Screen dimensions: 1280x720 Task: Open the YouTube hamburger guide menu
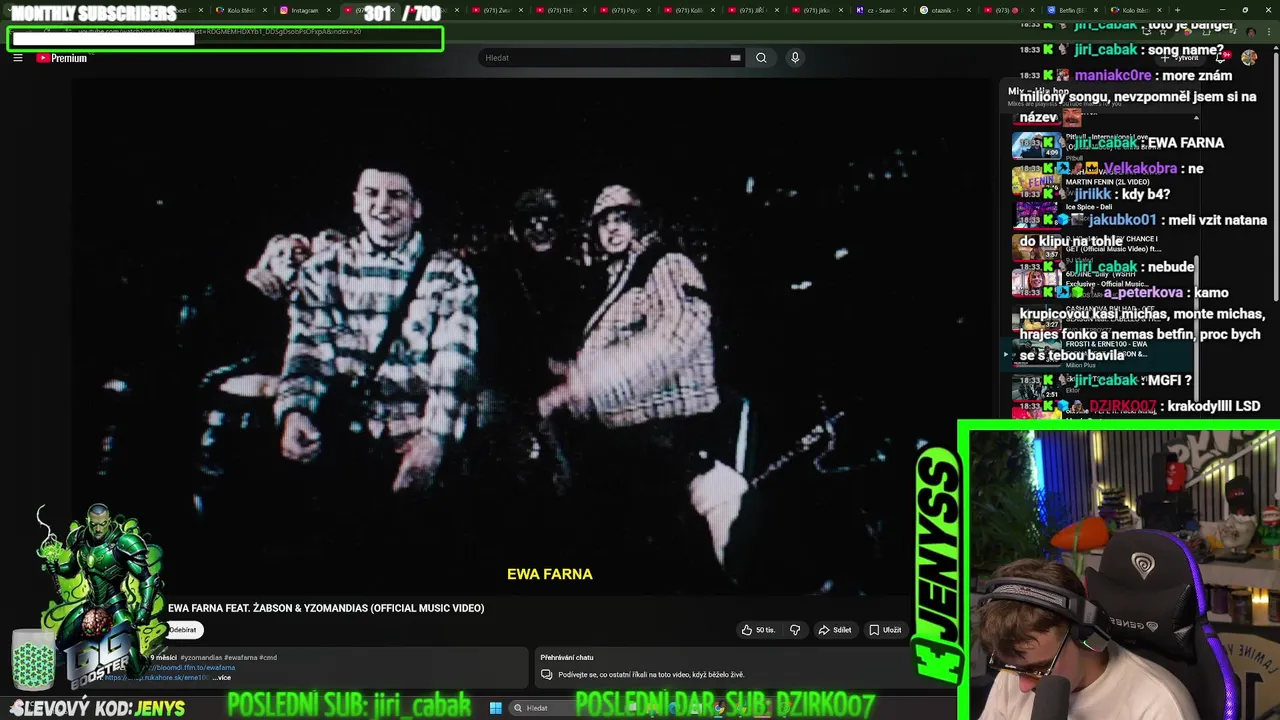click(x=17, y=58)
